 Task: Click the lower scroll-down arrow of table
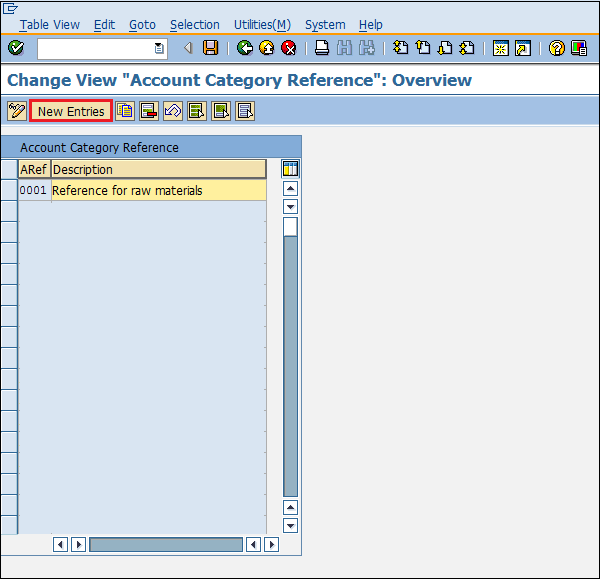click(290, 525)
